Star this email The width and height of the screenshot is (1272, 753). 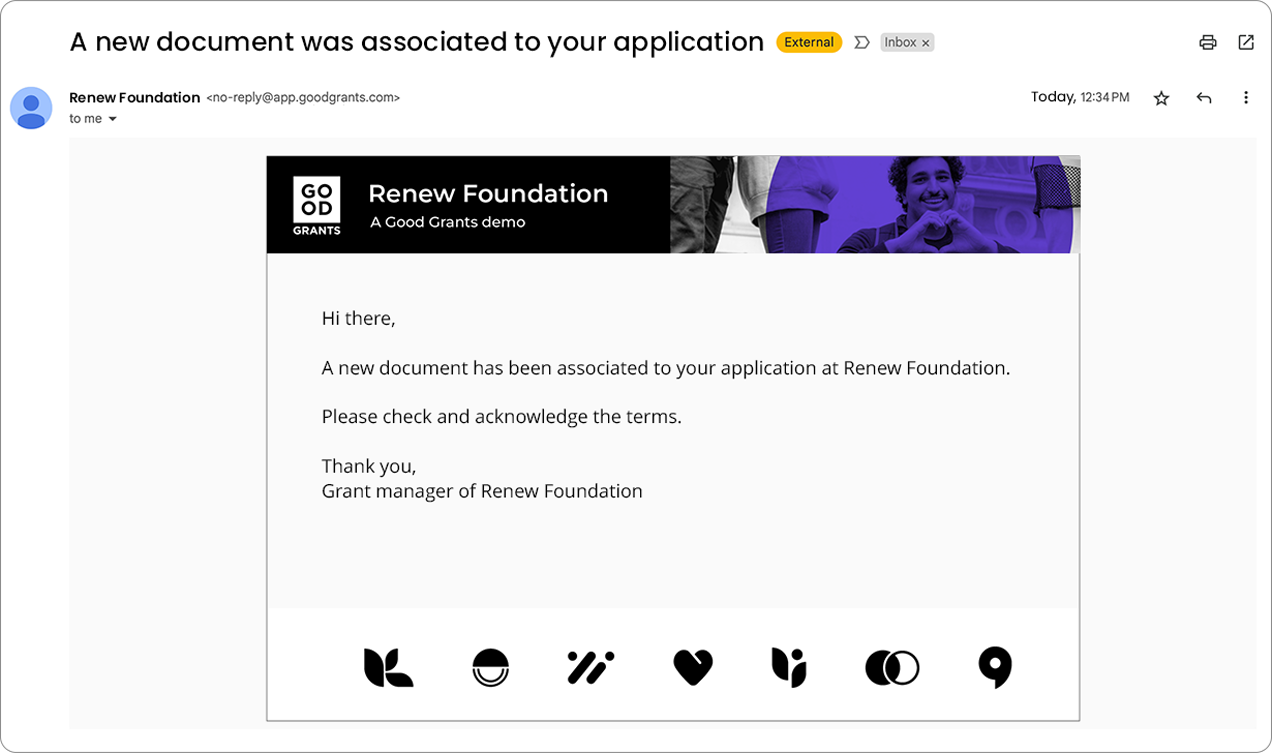tap(1161, 97)
